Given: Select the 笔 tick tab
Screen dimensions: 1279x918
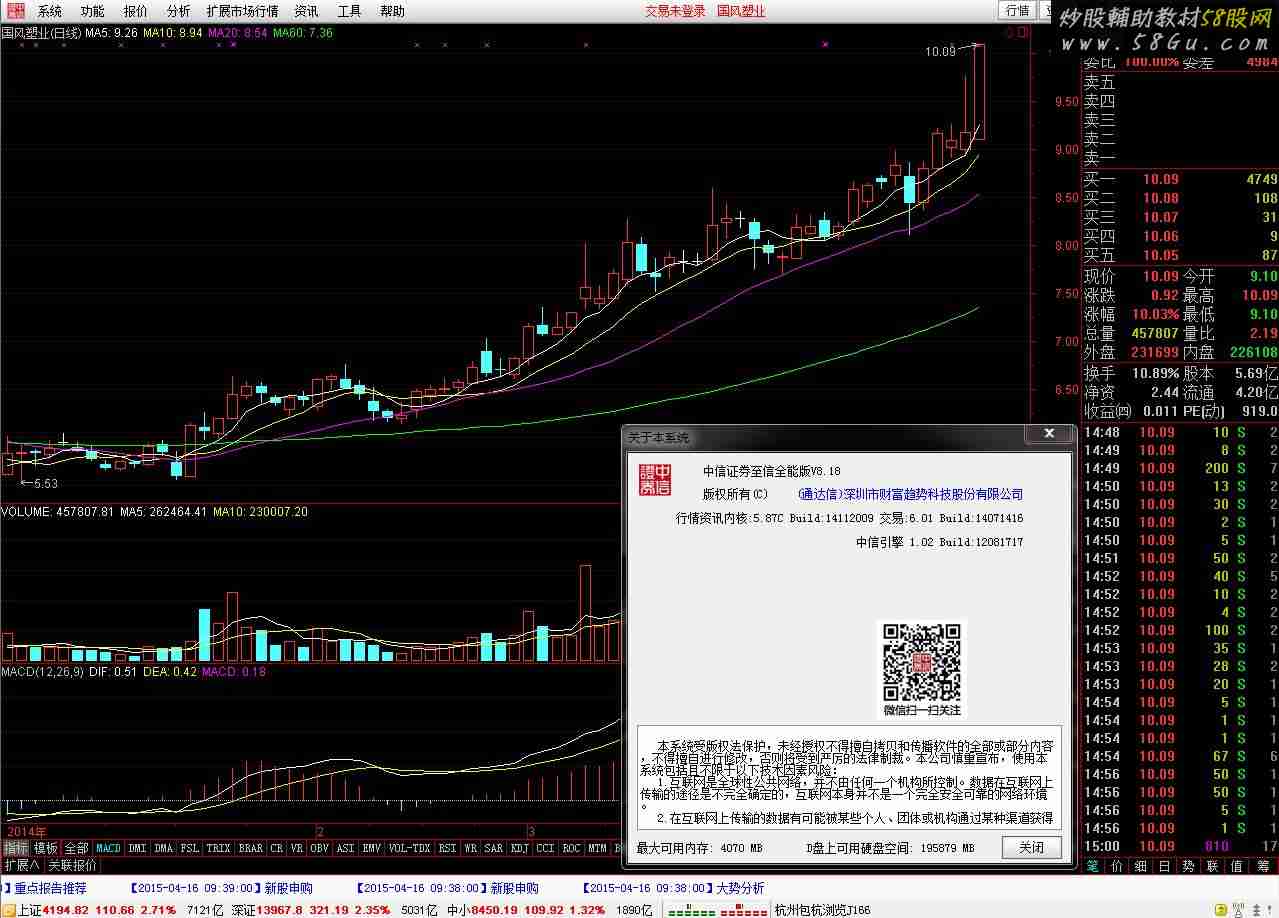Looking at the screenshot, I should [1093, 866].
